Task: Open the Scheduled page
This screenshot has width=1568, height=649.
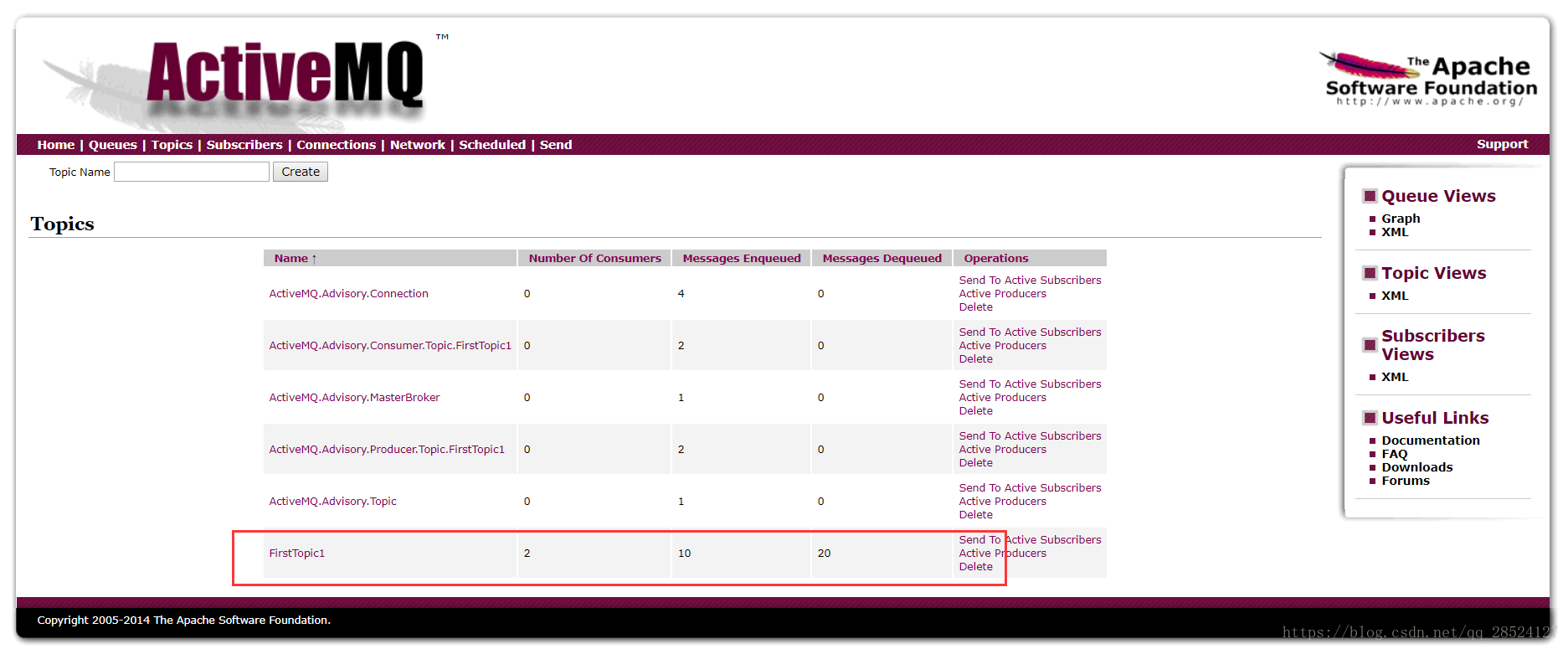Action: pos(492,145)
